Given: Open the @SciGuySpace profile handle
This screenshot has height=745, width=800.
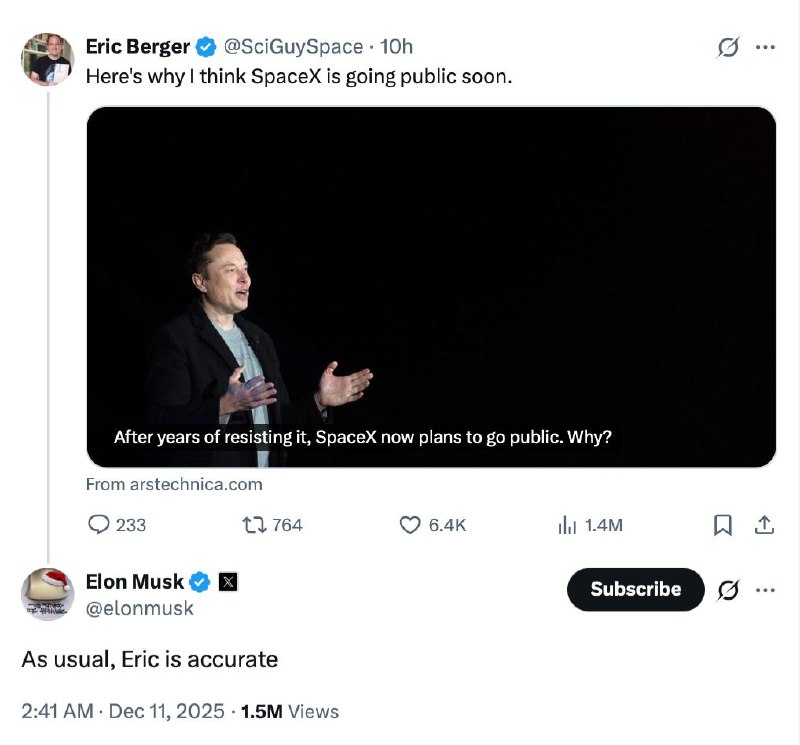Looking at the screenshot, I should click(293, 47).
